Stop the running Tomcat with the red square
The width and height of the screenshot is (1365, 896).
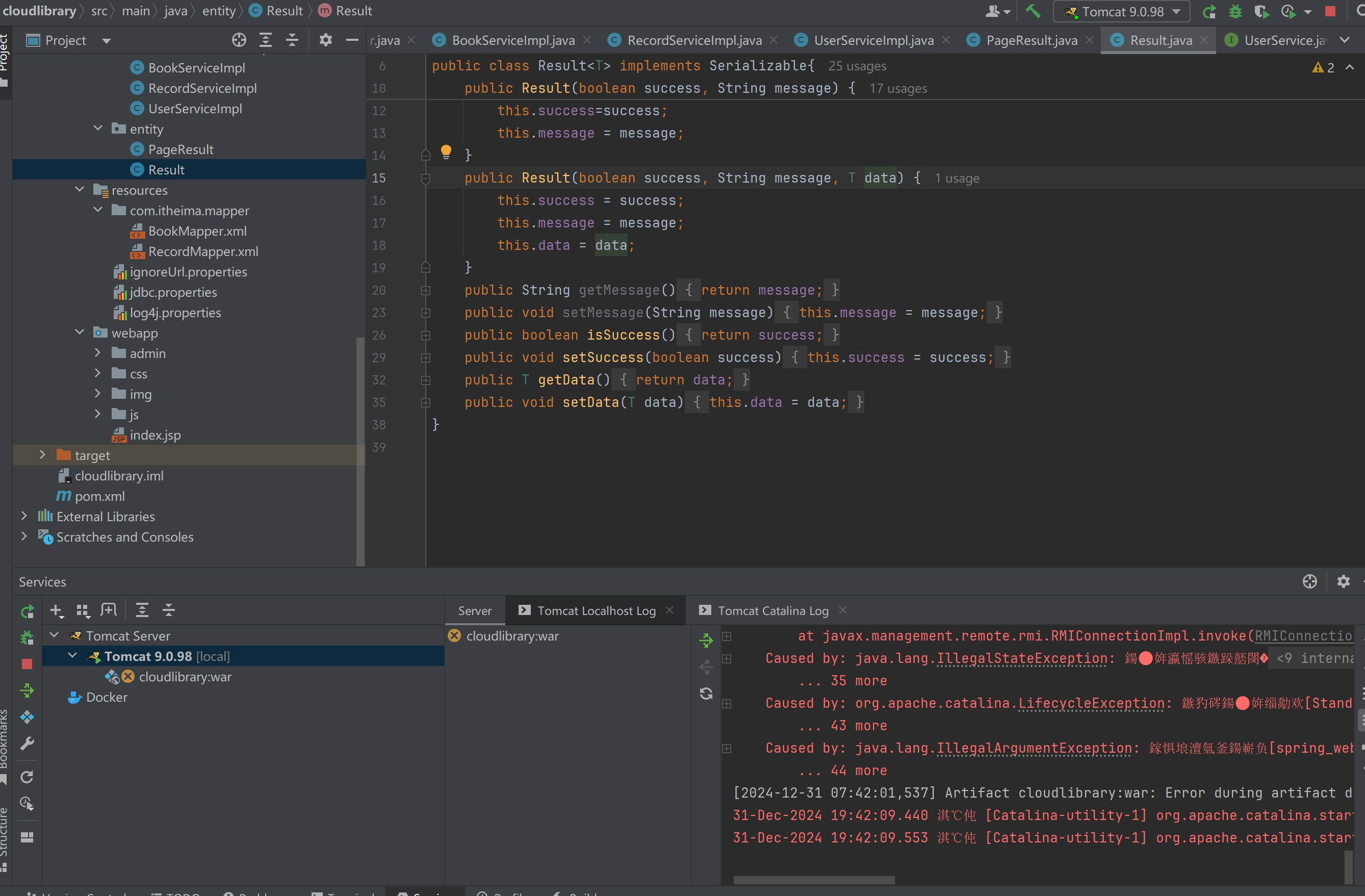pos(1331,11)
